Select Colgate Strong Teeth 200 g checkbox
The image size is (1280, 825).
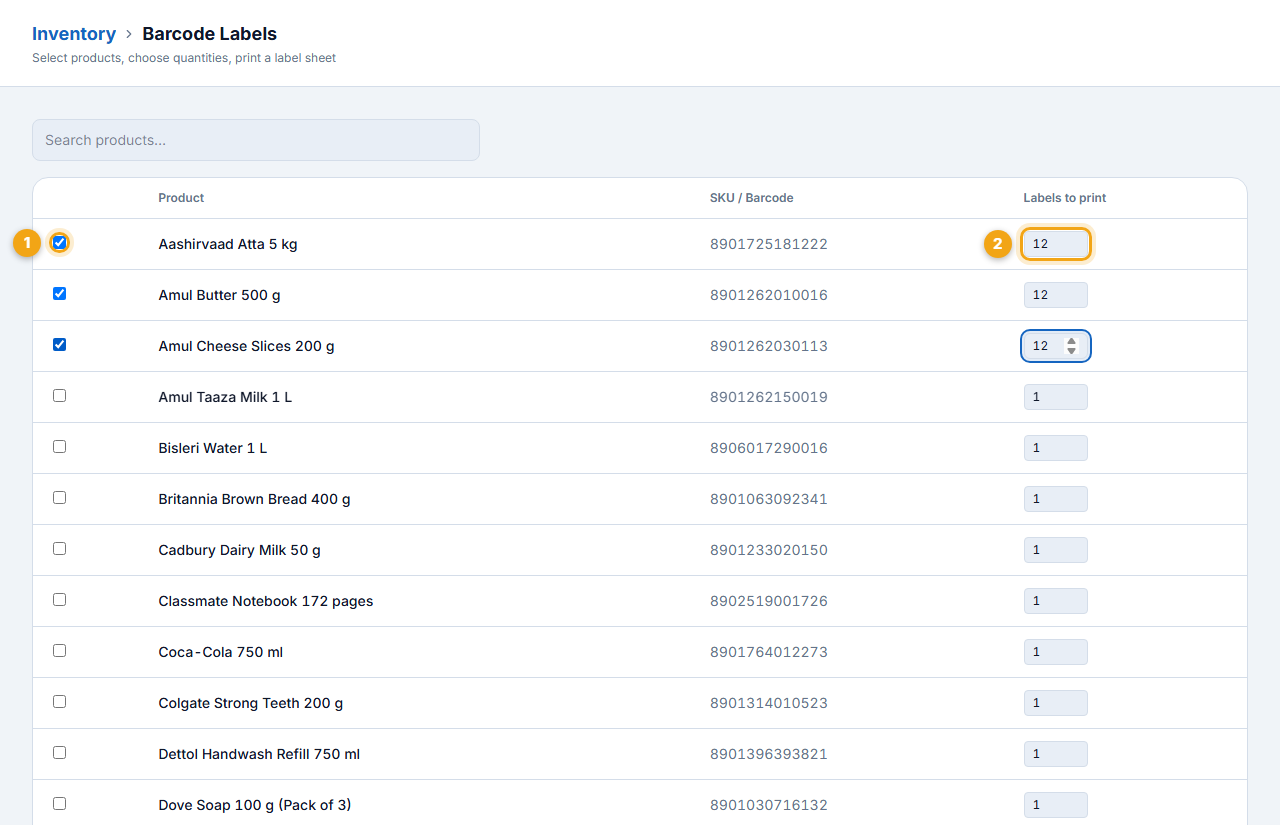pyautogui.click(x=59, y=702)
